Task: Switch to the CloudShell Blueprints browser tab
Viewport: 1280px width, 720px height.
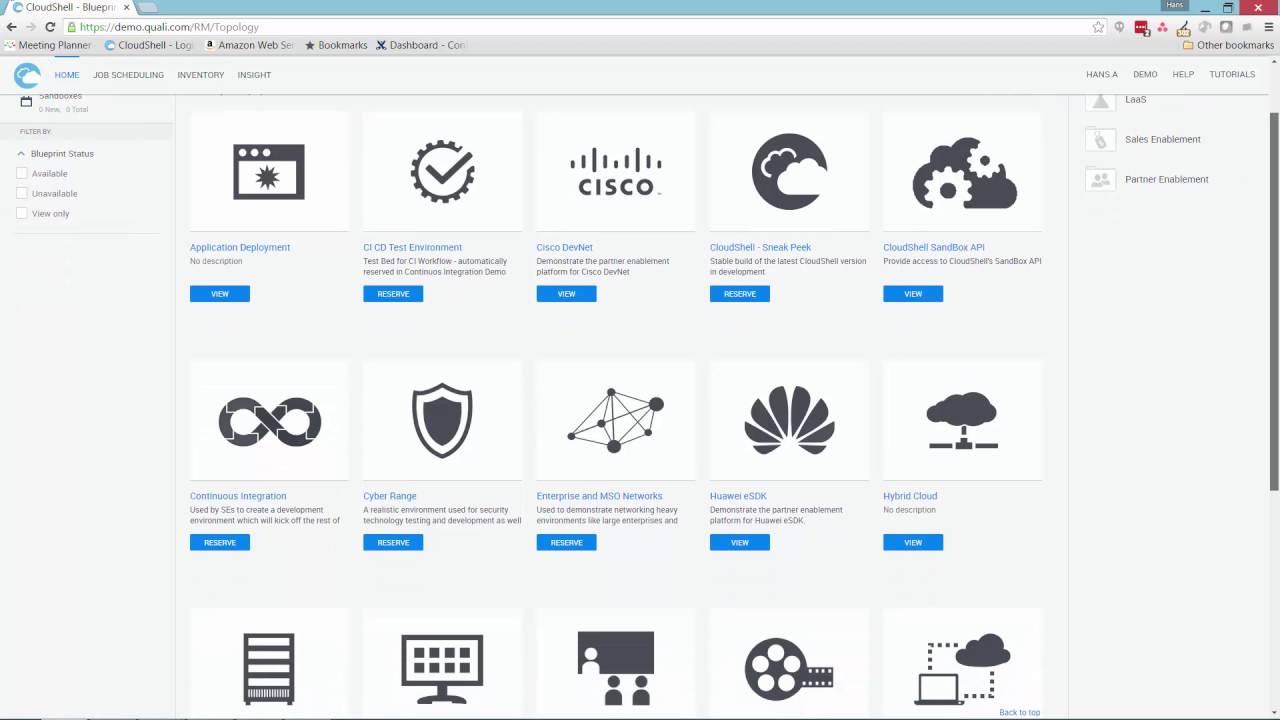Action: (69, 7)
